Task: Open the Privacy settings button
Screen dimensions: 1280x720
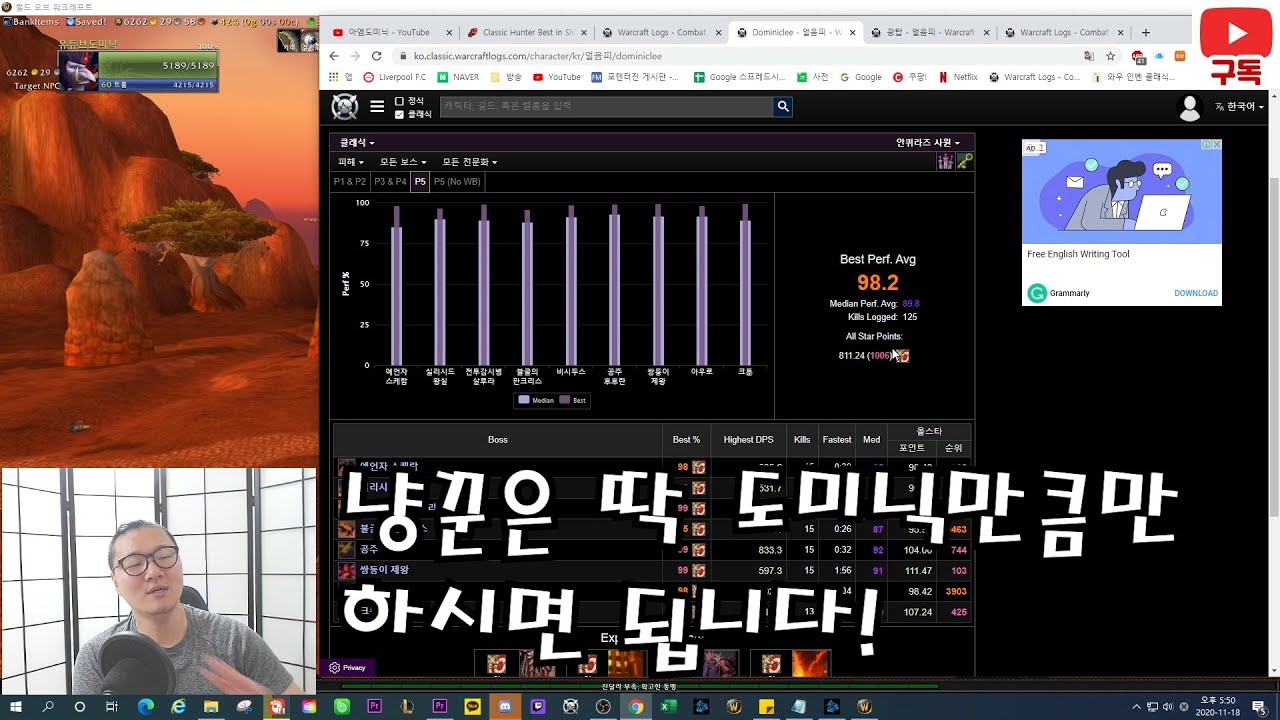Action: (x=348, y=667)
